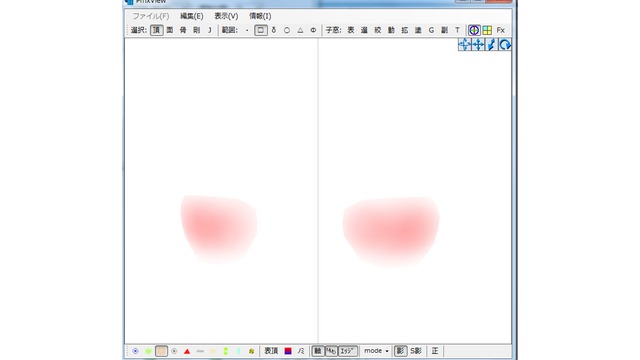The image size is (640, 360).
Task: Click the ノミ button in bottom bar
Action: (301, 351)
